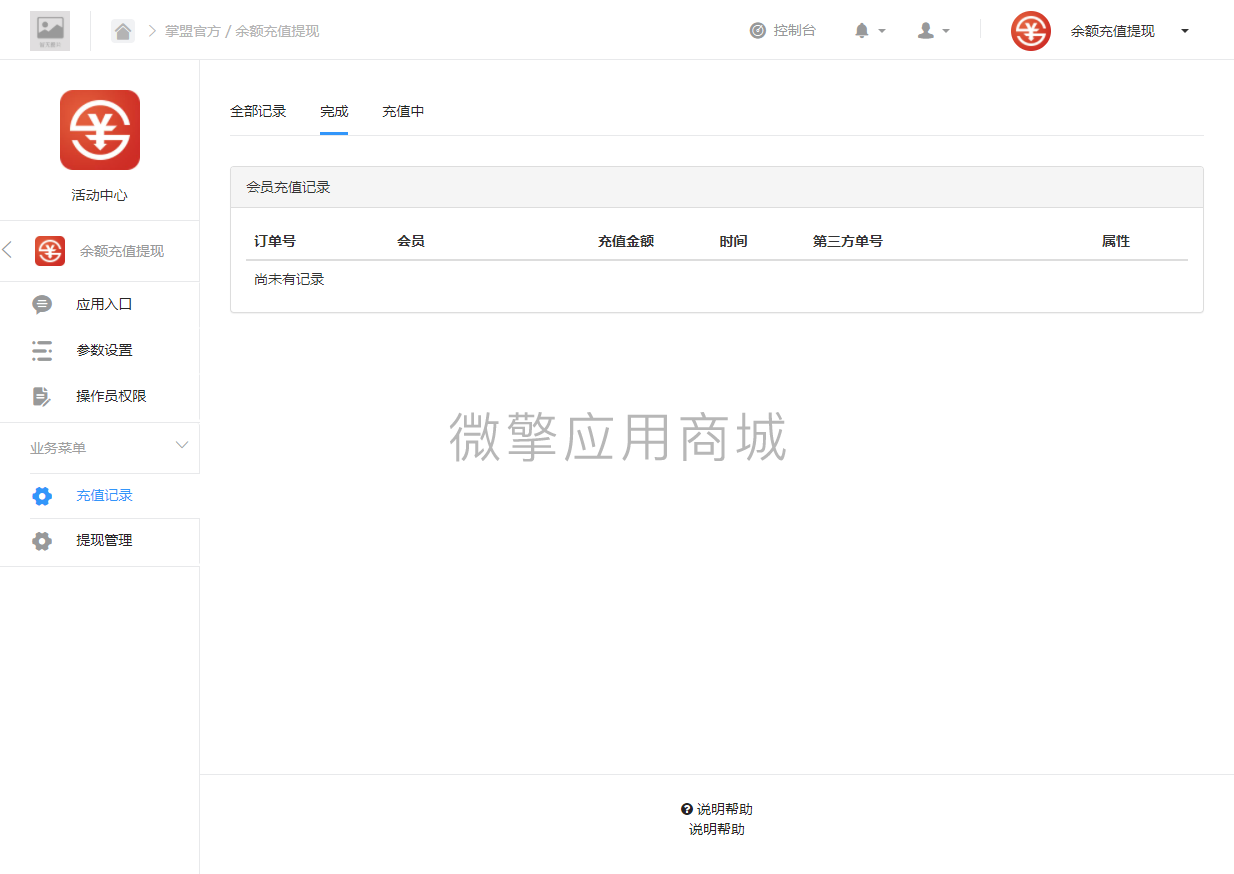Click the 活动中心 label in the sidebar
The height and width of the screenshot is (874, 1234).
click(x=100, y=196)
